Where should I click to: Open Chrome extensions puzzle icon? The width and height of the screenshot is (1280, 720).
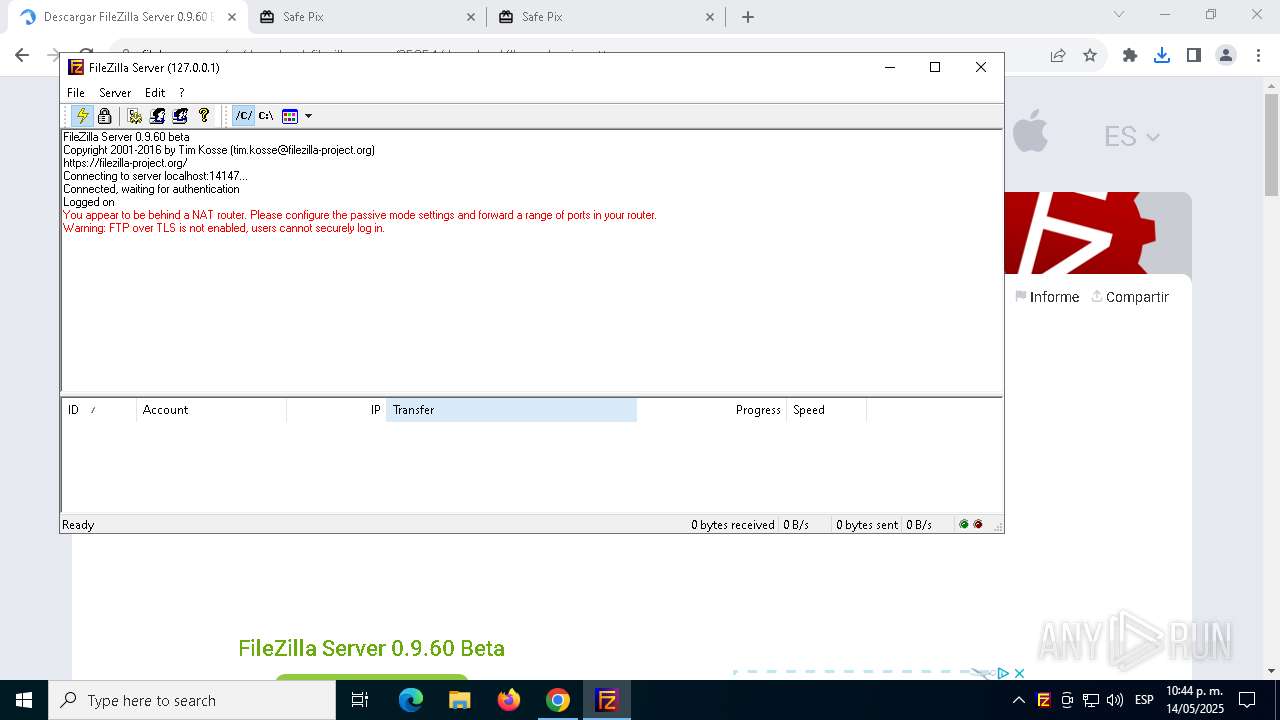(1130, 55)
